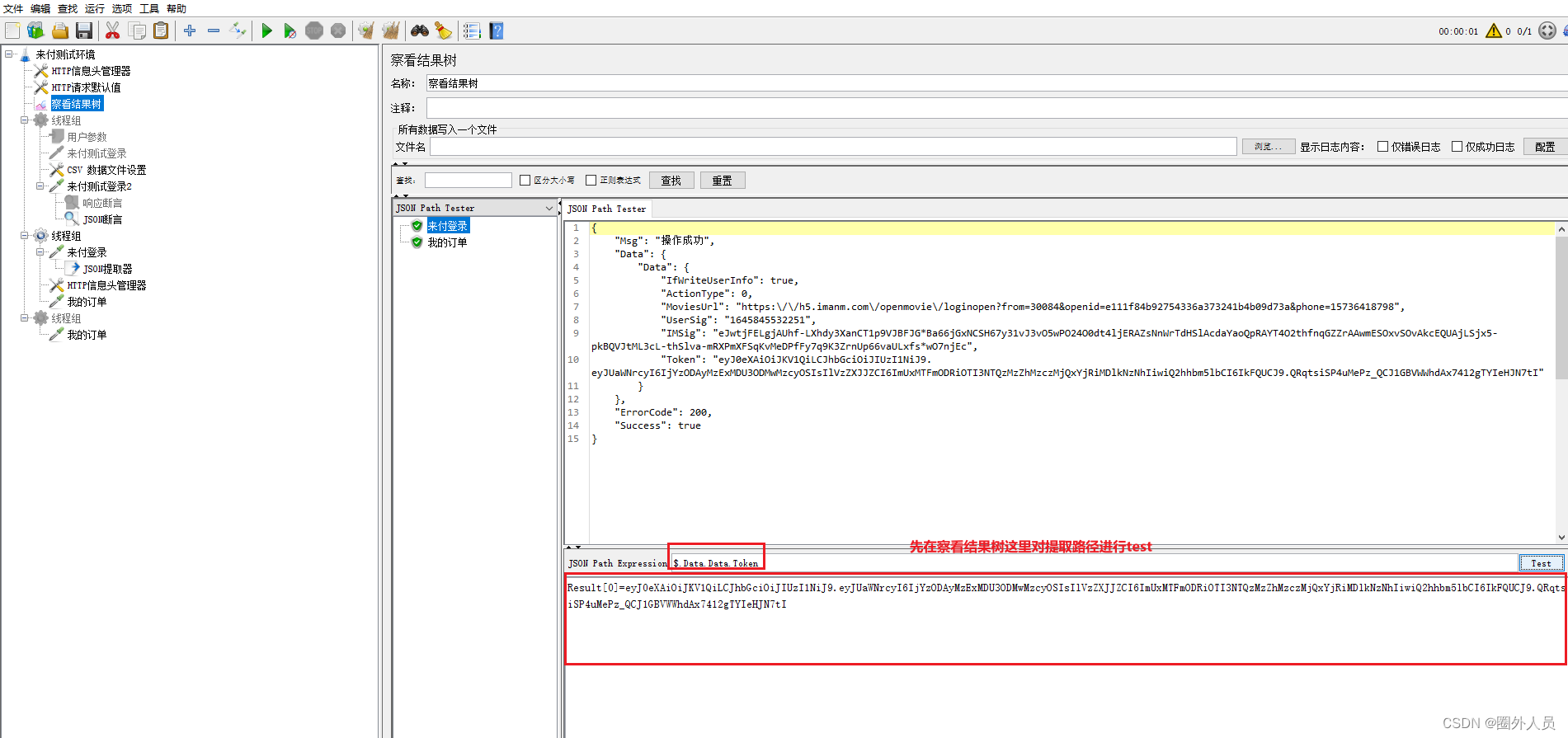This screenshot has width=1568, height=738.
Task: Select 来付登录 result in results list
Action: [448, 226]
